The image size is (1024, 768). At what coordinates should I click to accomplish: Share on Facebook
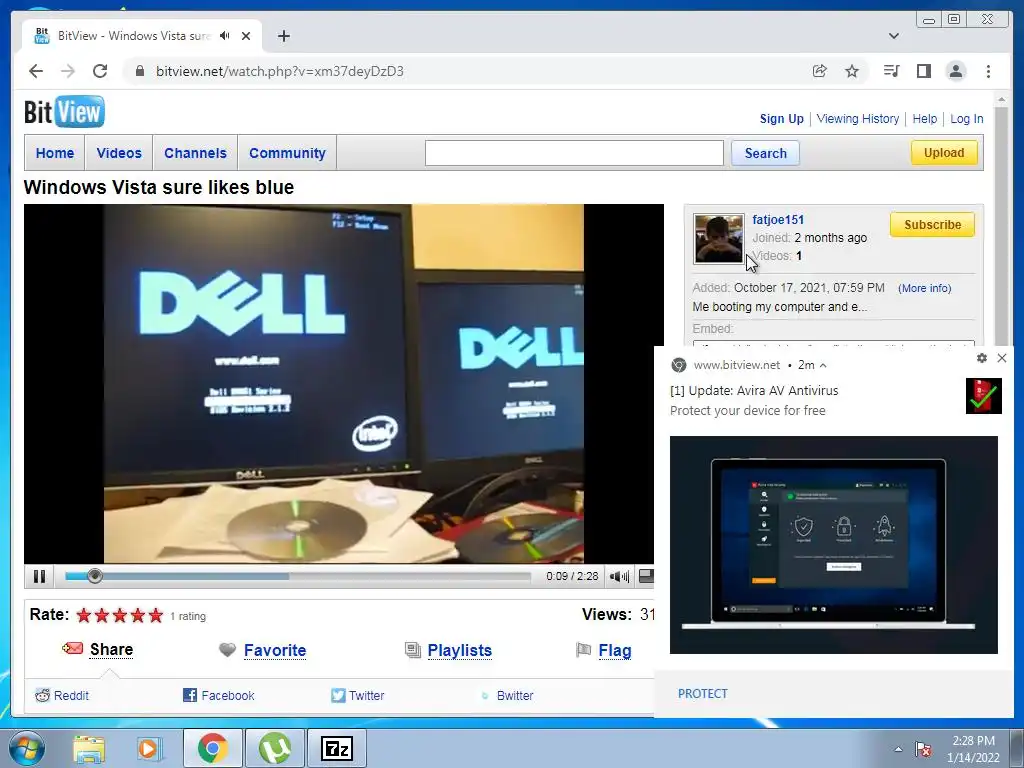(219, 696)
